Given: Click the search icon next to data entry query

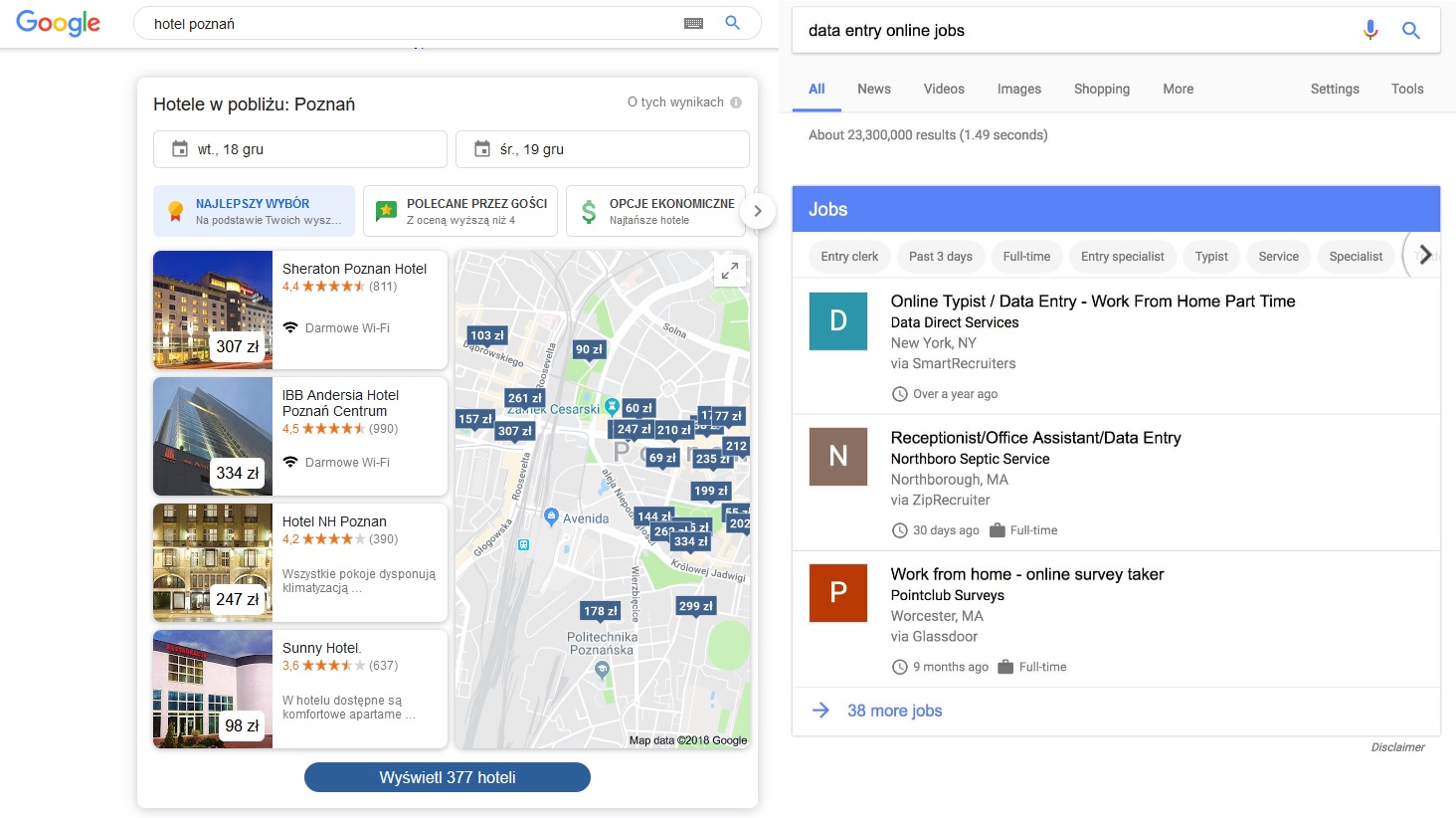Looking at the screenshot, I should [1411, 29].
